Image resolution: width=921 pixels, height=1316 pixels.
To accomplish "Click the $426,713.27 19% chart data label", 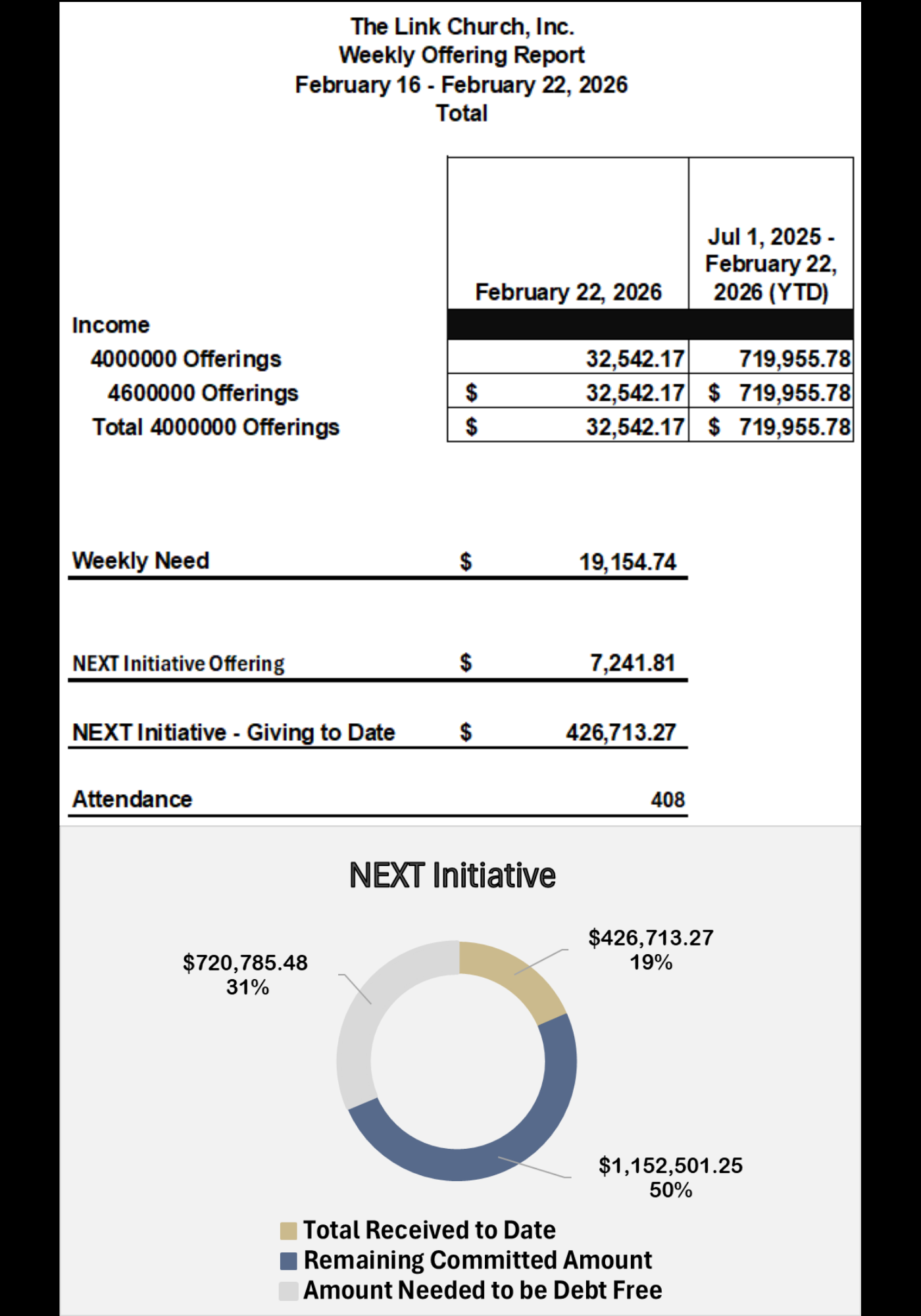I will (x=651, y=949).
